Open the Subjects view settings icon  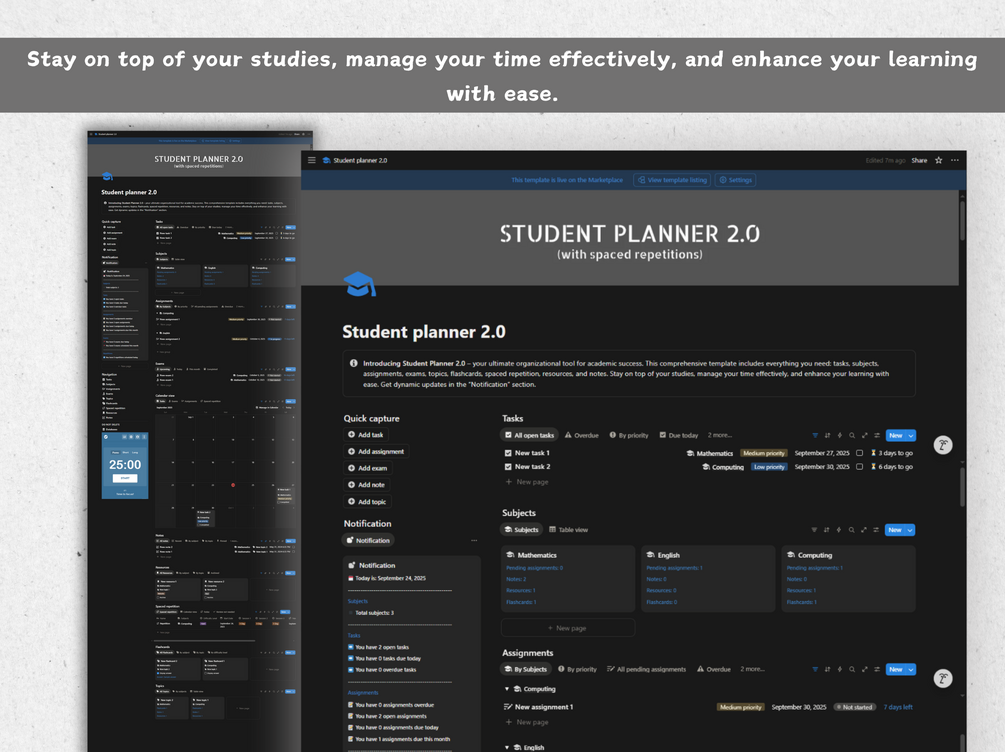click(x=876, y=530)
